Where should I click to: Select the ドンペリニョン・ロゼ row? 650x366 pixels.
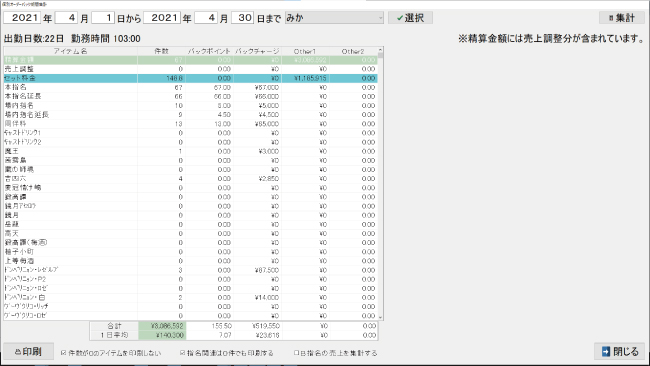coord(191,288)
